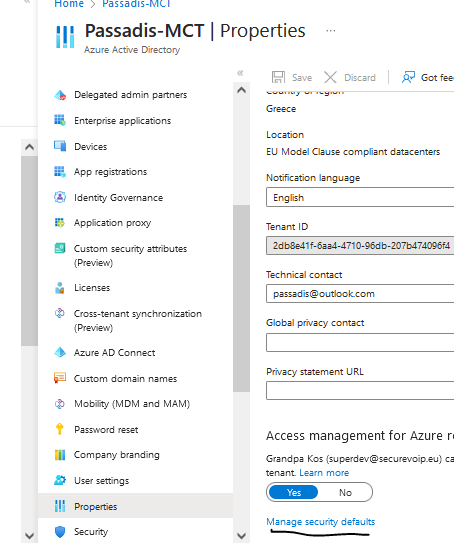Click outer left scrollbar up arrow
The image size is (454, 543).
coord(29,147)
